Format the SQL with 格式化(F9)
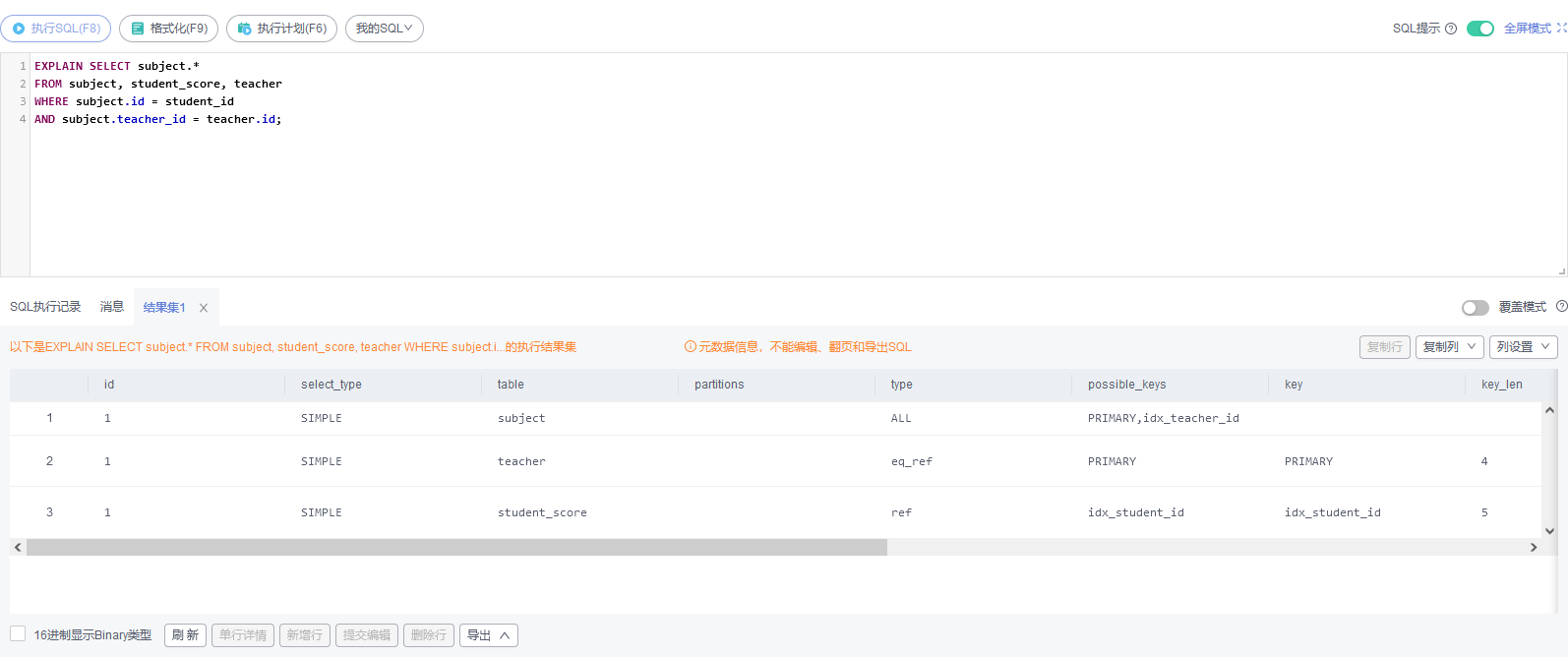Screen dimensions: 1568x657 pyautogui.click(x=168, y=29)
